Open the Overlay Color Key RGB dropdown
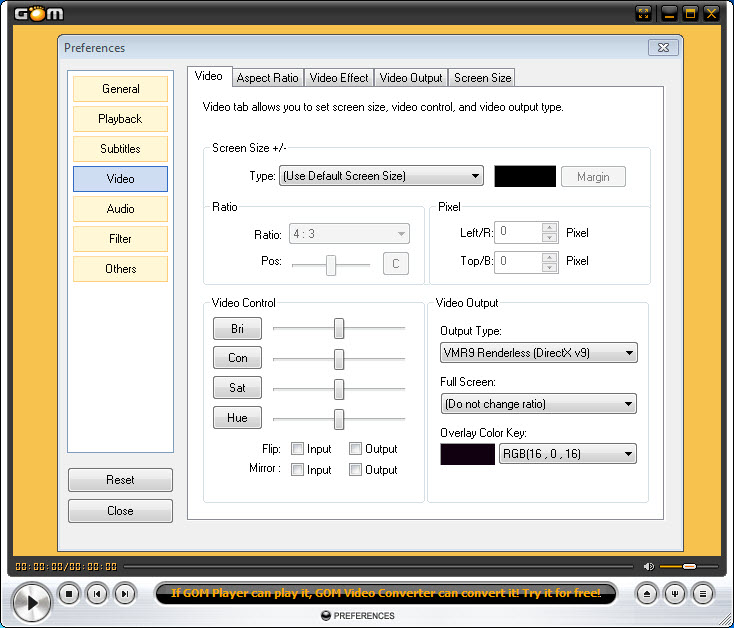The image size is (734, 628). pos(567,454)
